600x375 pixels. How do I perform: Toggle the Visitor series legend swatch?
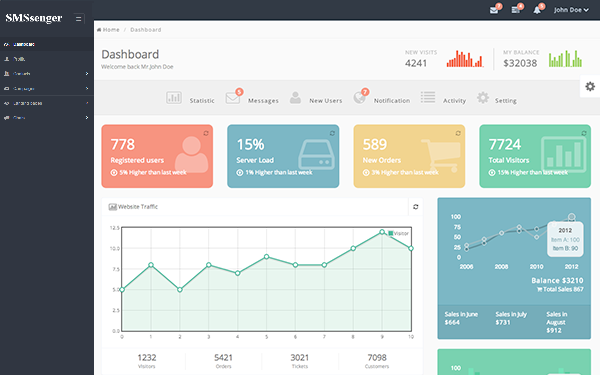[390, 233]
